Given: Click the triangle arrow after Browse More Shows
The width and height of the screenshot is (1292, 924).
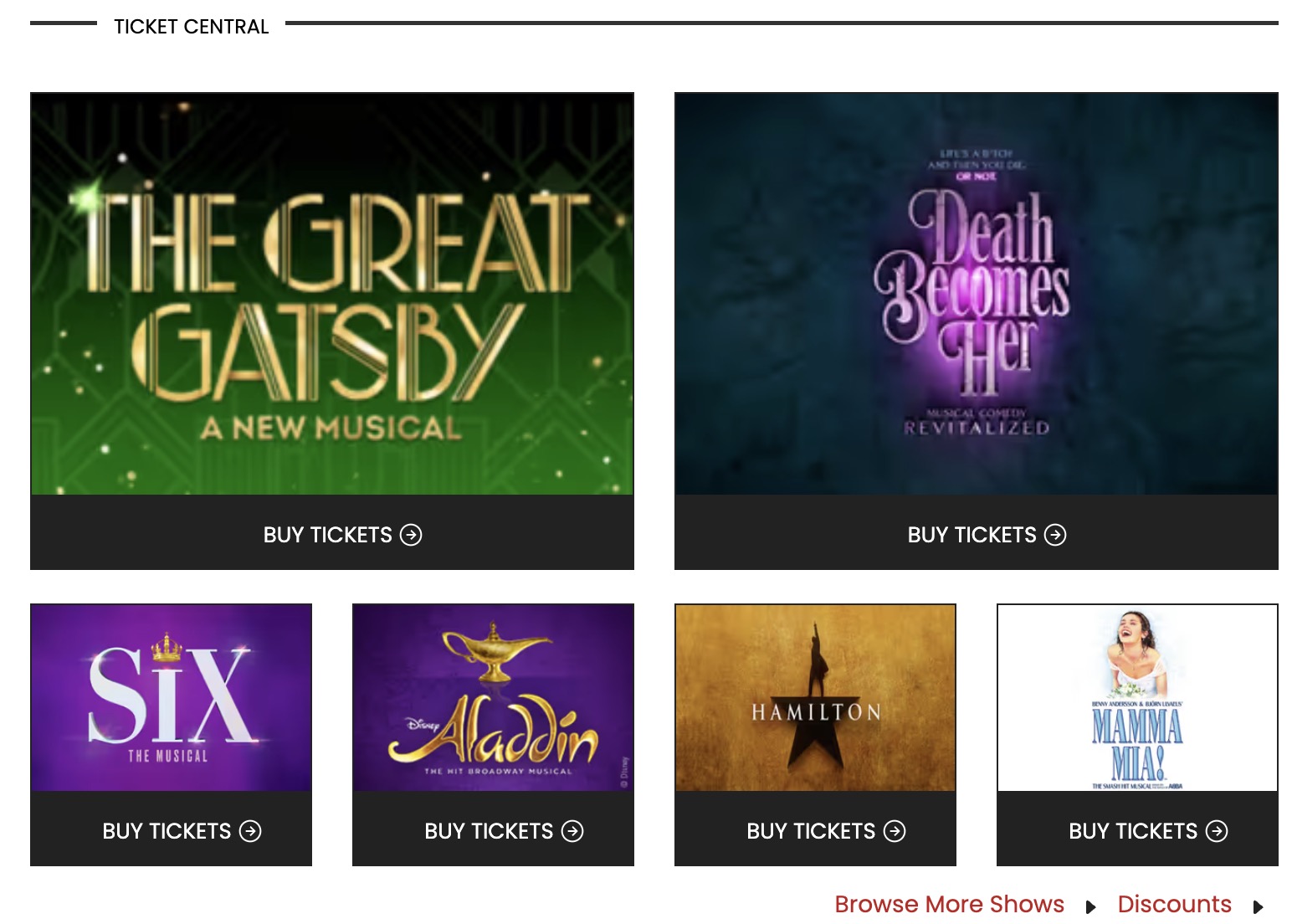Looking at the screenshot, I should [x=1090, y=907].
